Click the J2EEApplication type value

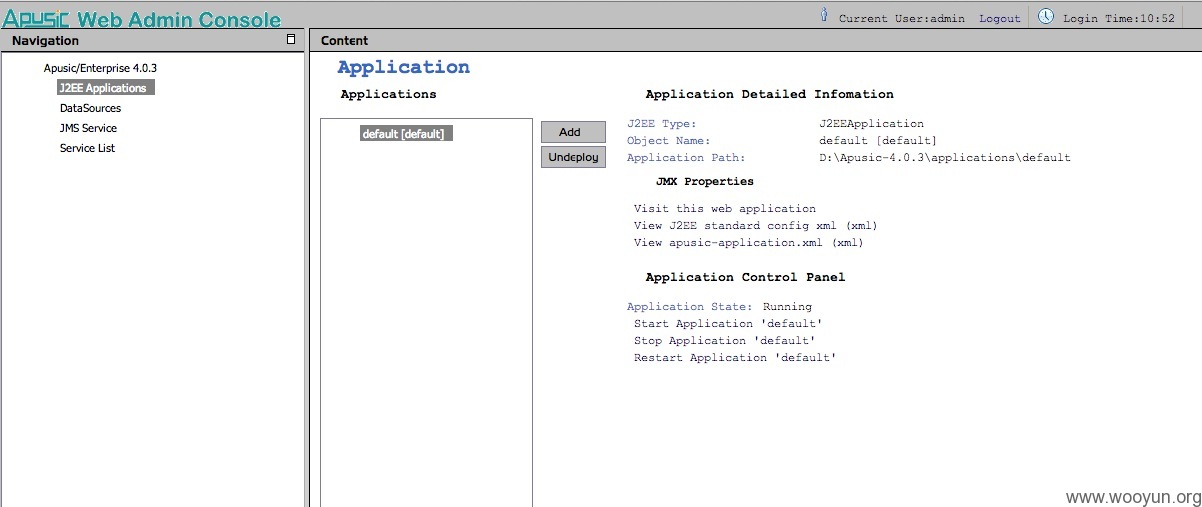coord(872,124)
